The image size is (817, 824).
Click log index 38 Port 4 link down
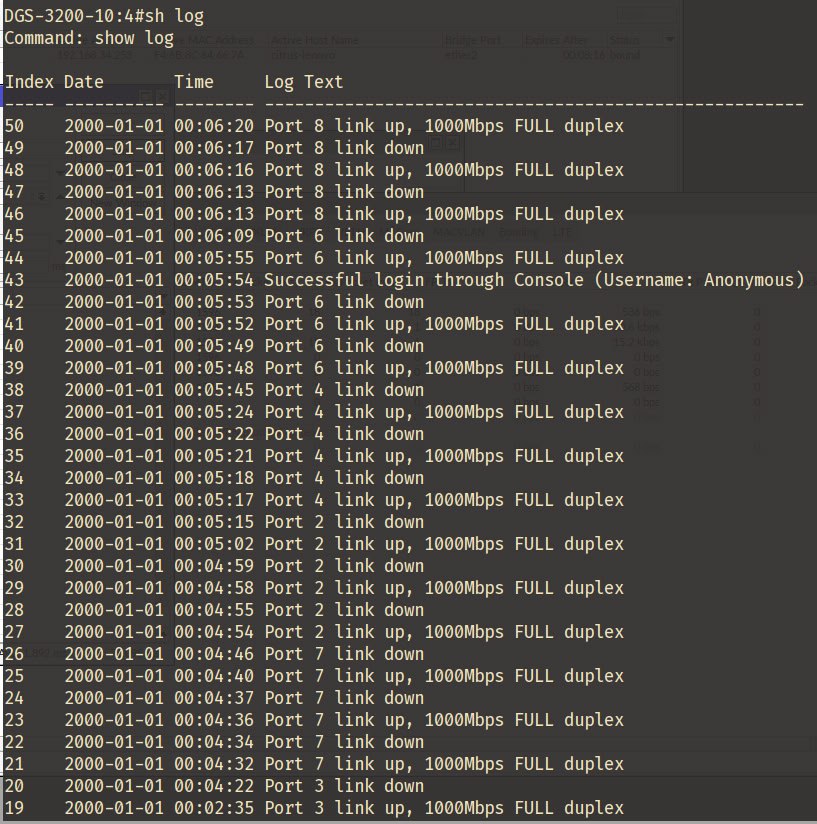coord(214,390)
